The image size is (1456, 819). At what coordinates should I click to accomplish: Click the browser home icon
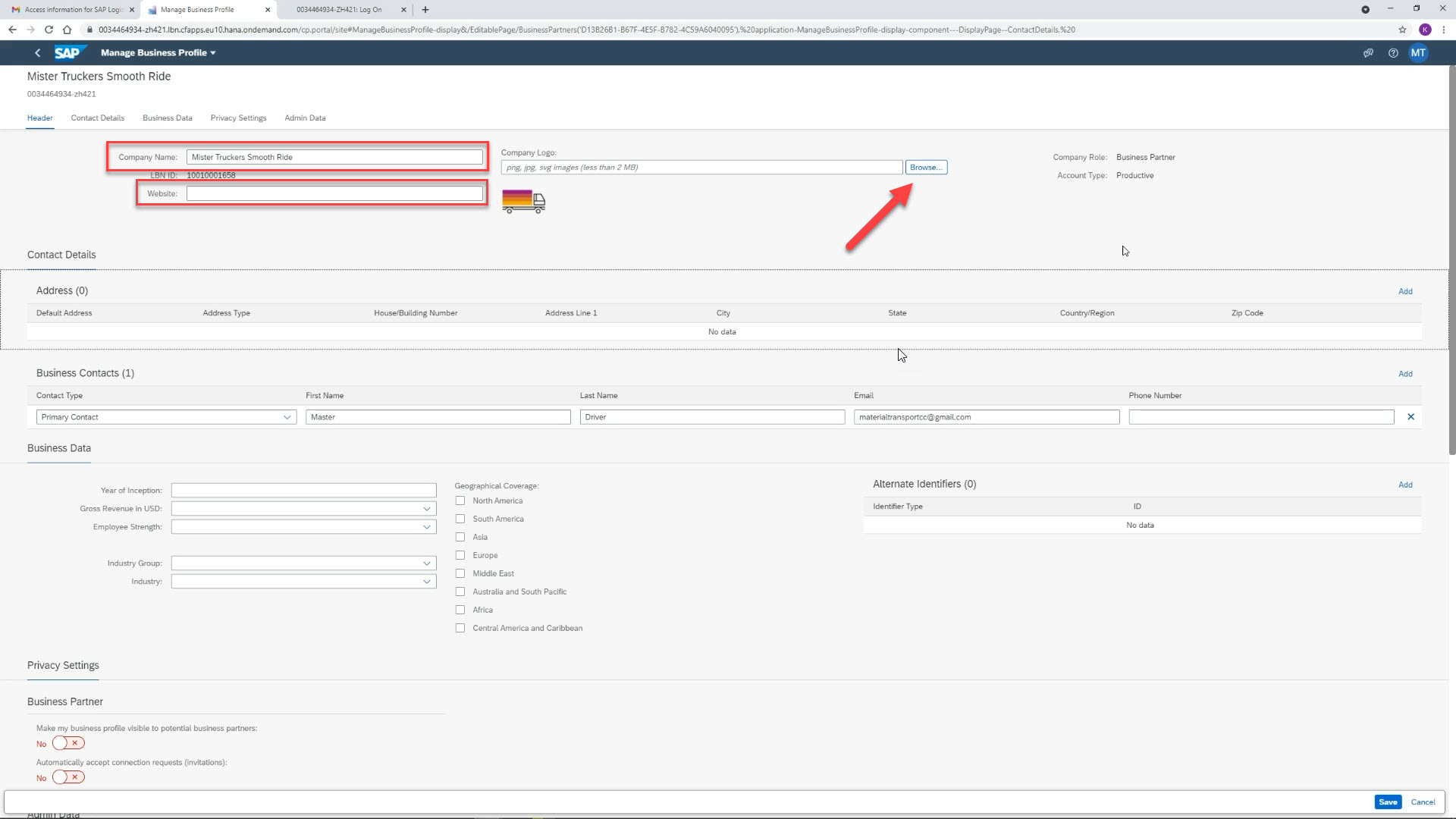point(67,30)
